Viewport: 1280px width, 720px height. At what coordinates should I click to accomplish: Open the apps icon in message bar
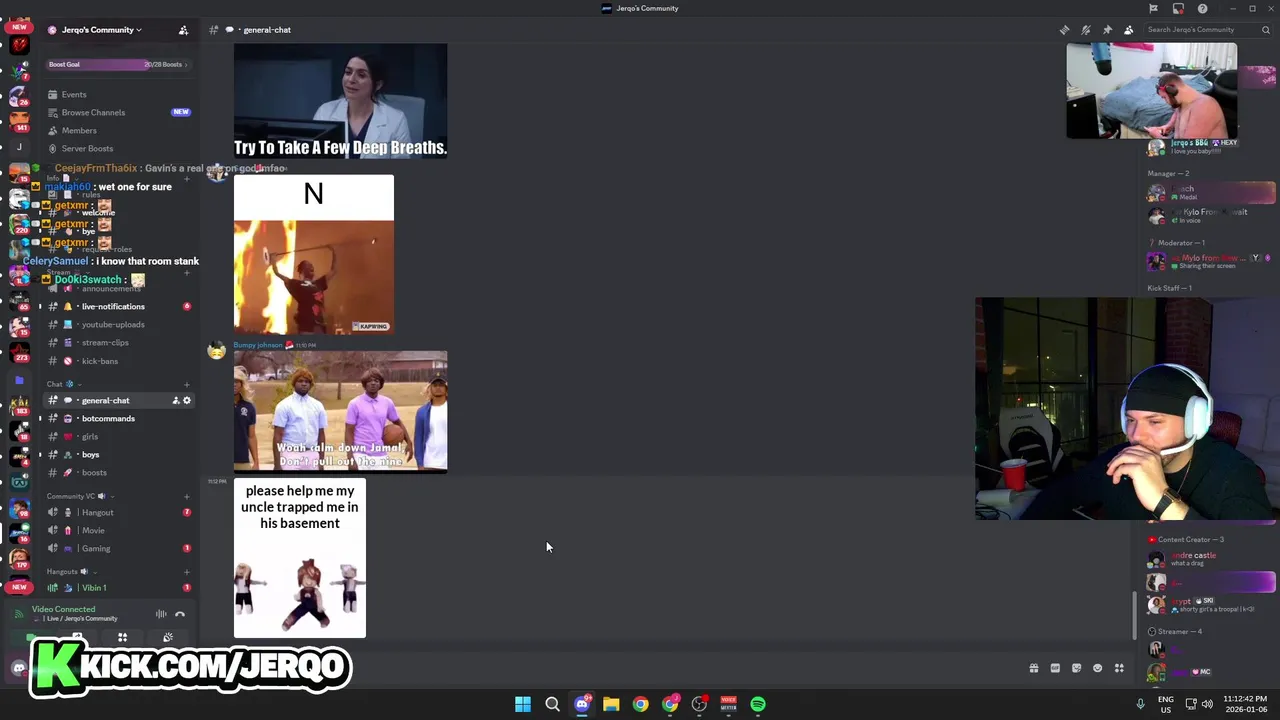(1119, 668)
